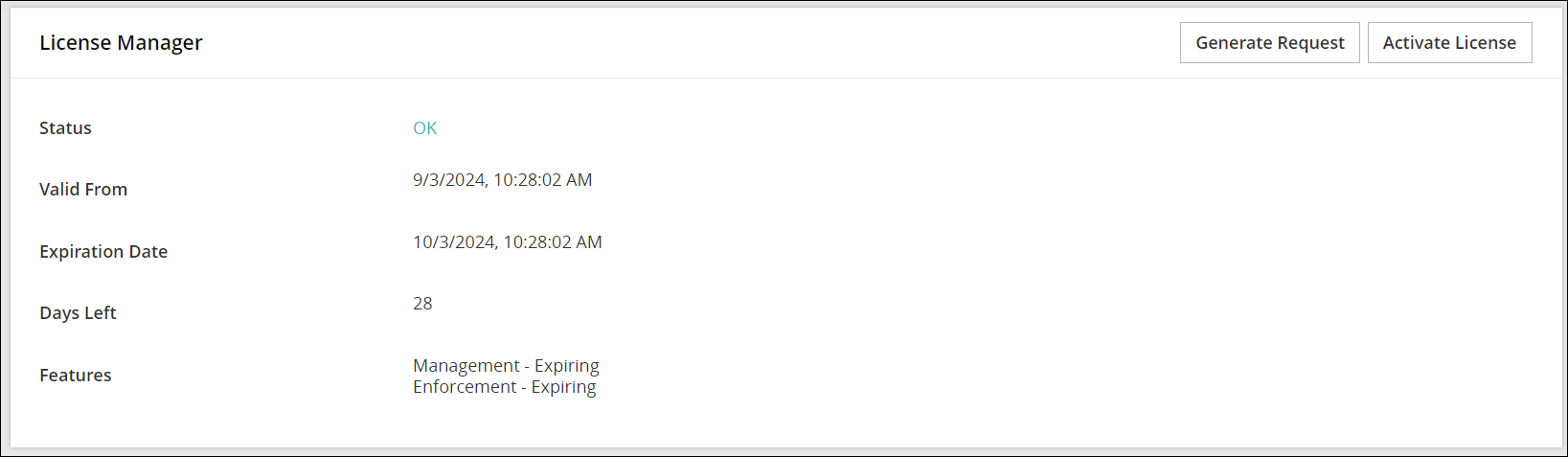Click the Features label
This screenshot has height=457, width=1568.
[x=76, y=376]
